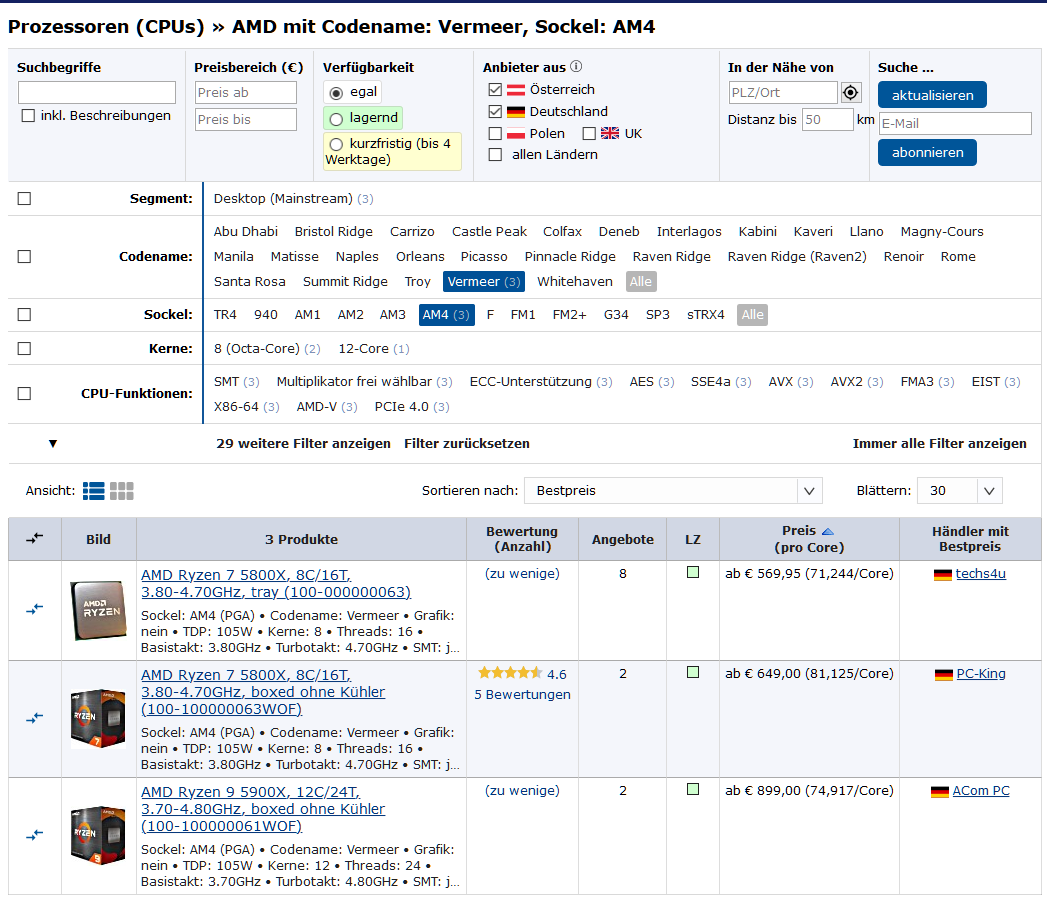Select Desktop (Mainstream) segment filter
The width and height of the screenshot is (1047, 920).
(293, 198)
